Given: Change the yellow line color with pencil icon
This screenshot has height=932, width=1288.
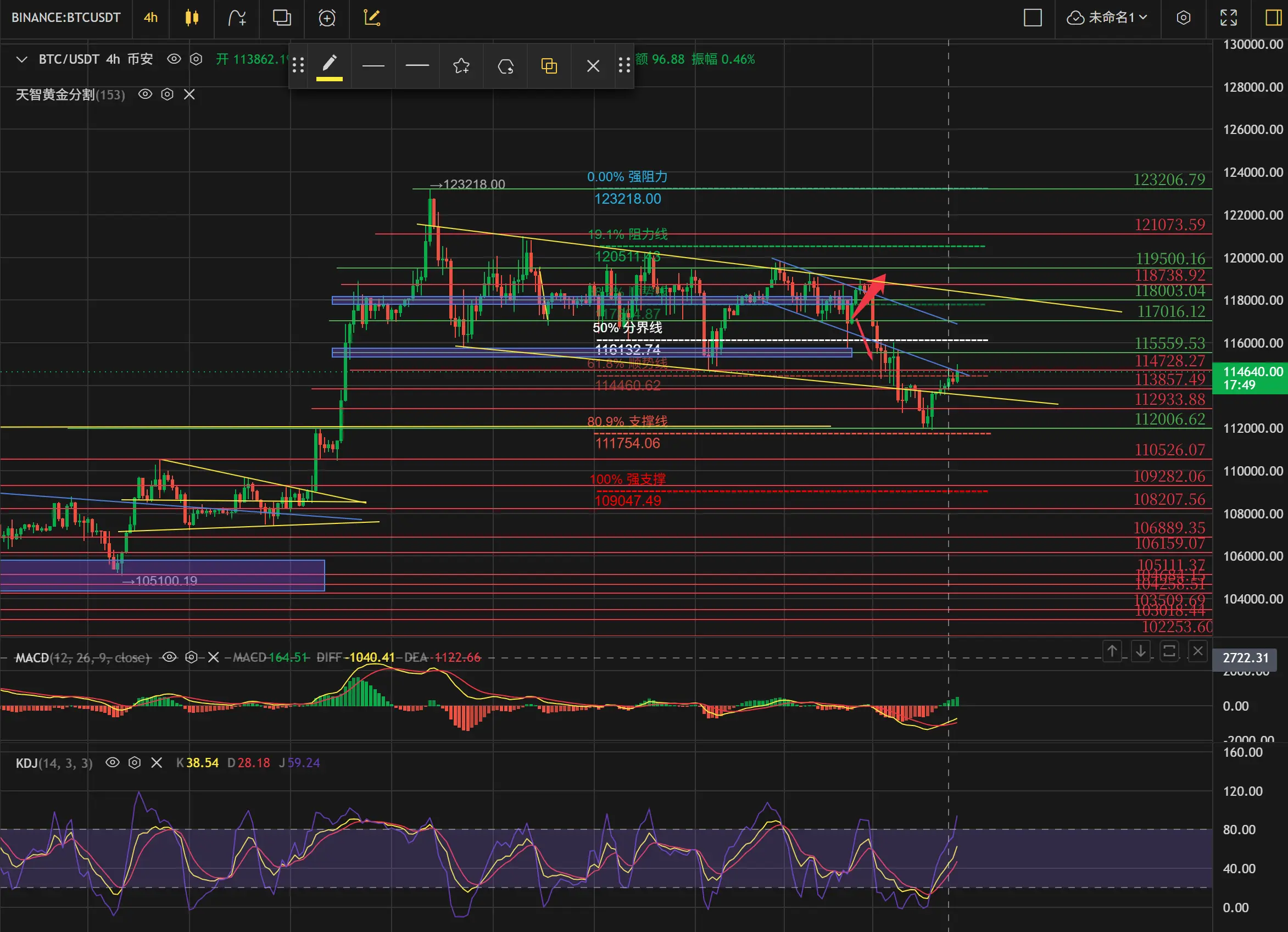Looking at the screenshot, I should click(x=330, y=66).
